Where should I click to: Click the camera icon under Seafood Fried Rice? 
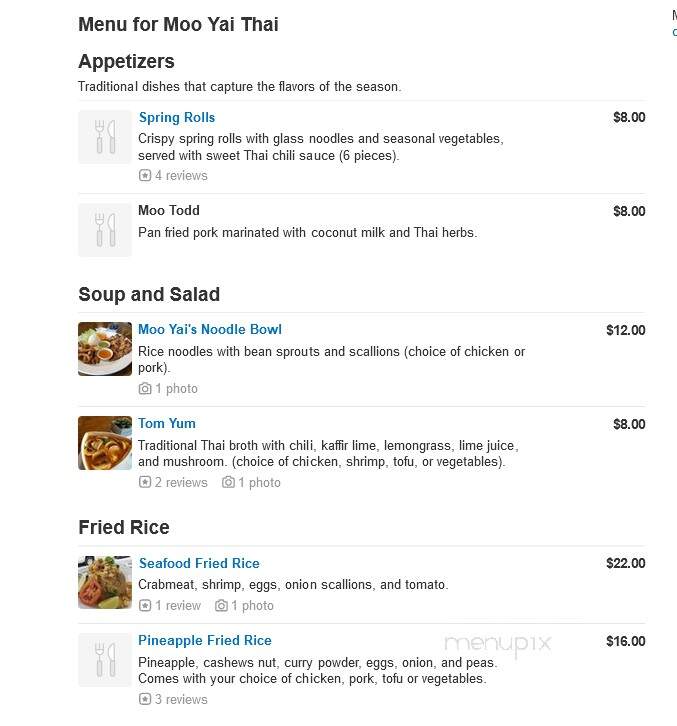point(221,606)
